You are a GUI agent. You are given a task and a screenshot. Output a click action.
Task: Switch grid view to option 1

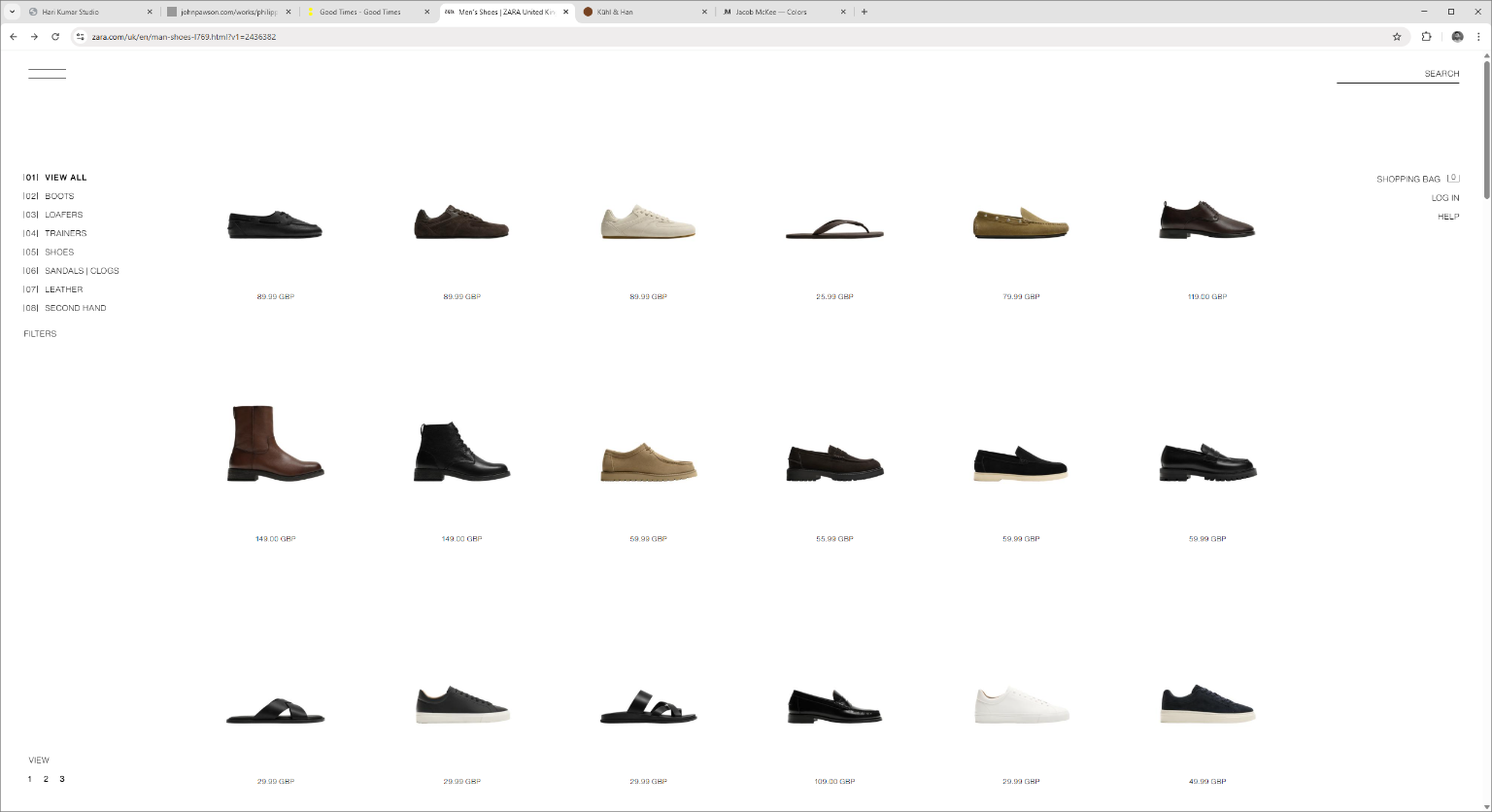29,779
